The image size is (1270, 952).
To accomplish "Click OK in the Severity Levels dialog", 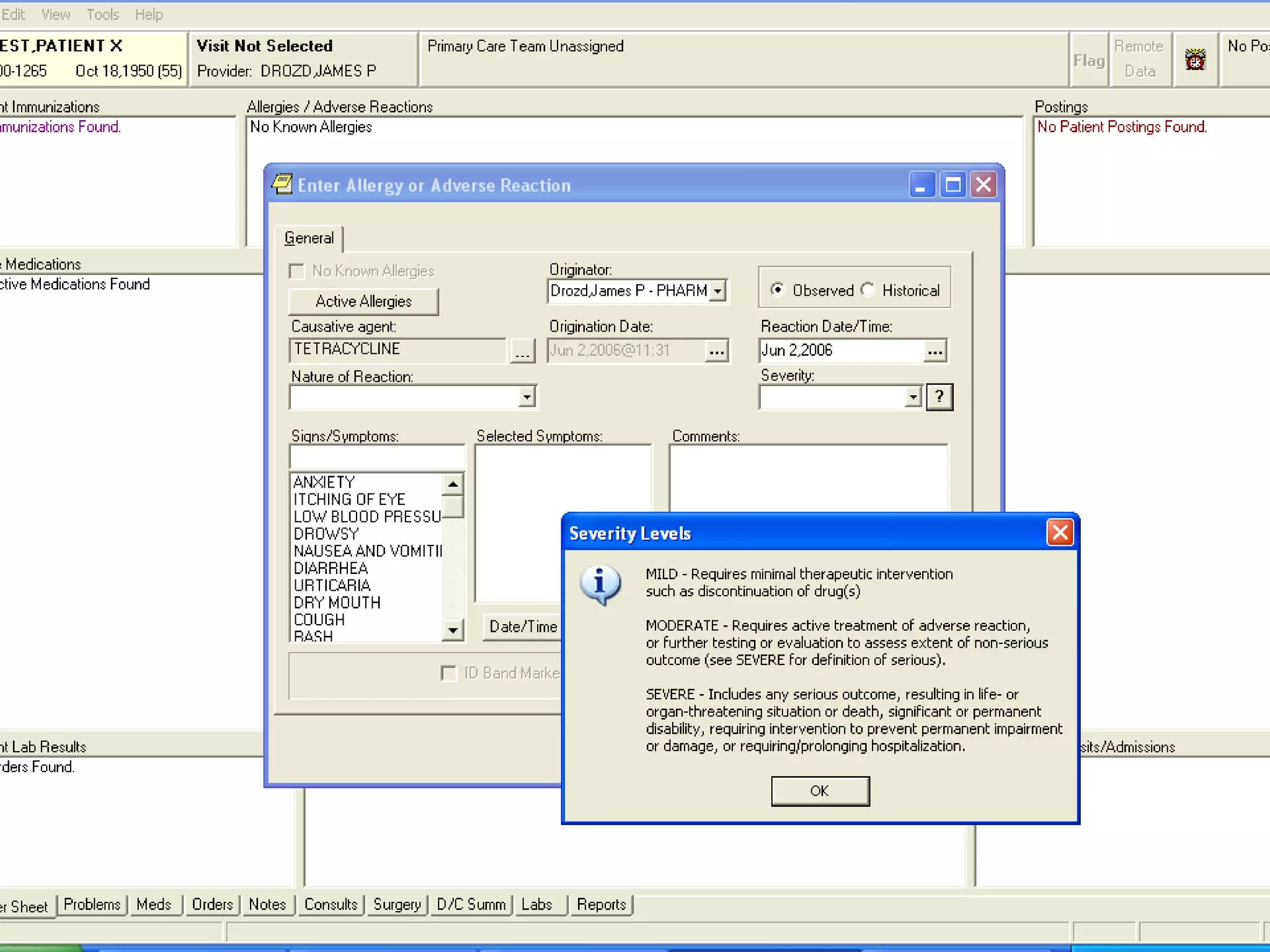I will point(820,791).
